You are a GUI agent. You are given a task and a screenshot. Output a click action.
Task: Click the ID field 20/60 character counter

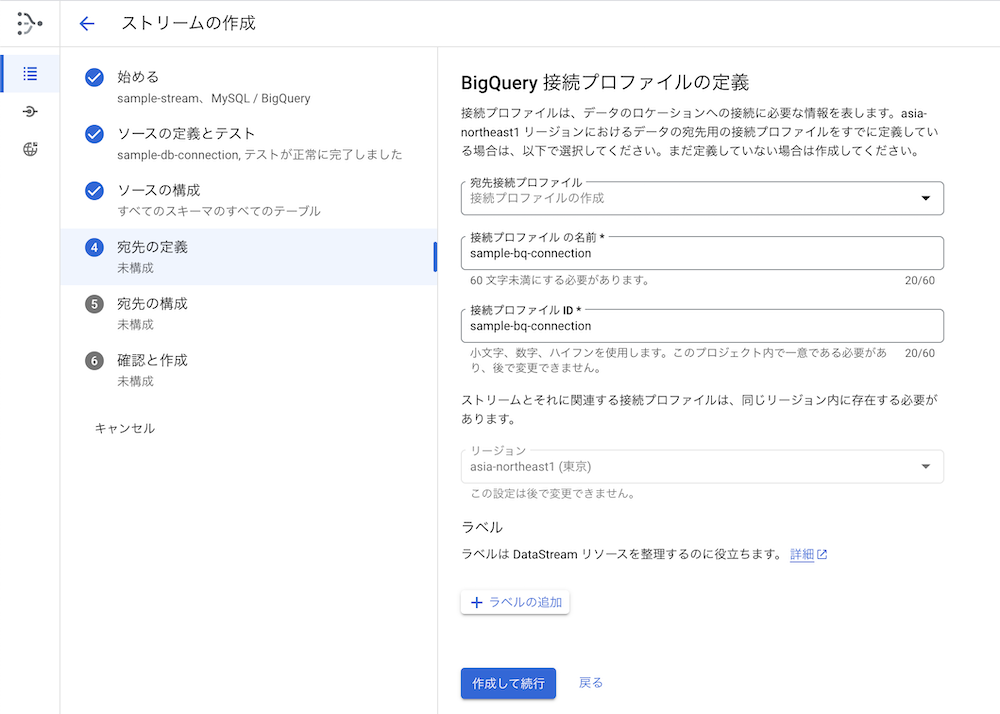[x=920, y=353]
